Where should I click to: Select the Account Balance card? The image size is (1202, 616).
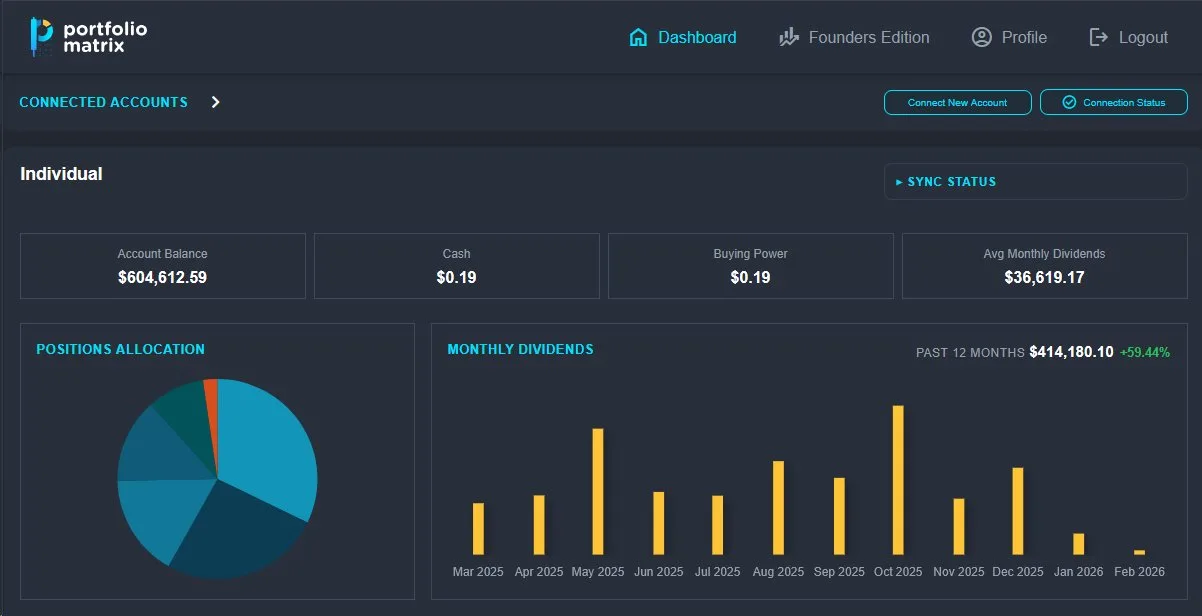[x=162, y=266]
